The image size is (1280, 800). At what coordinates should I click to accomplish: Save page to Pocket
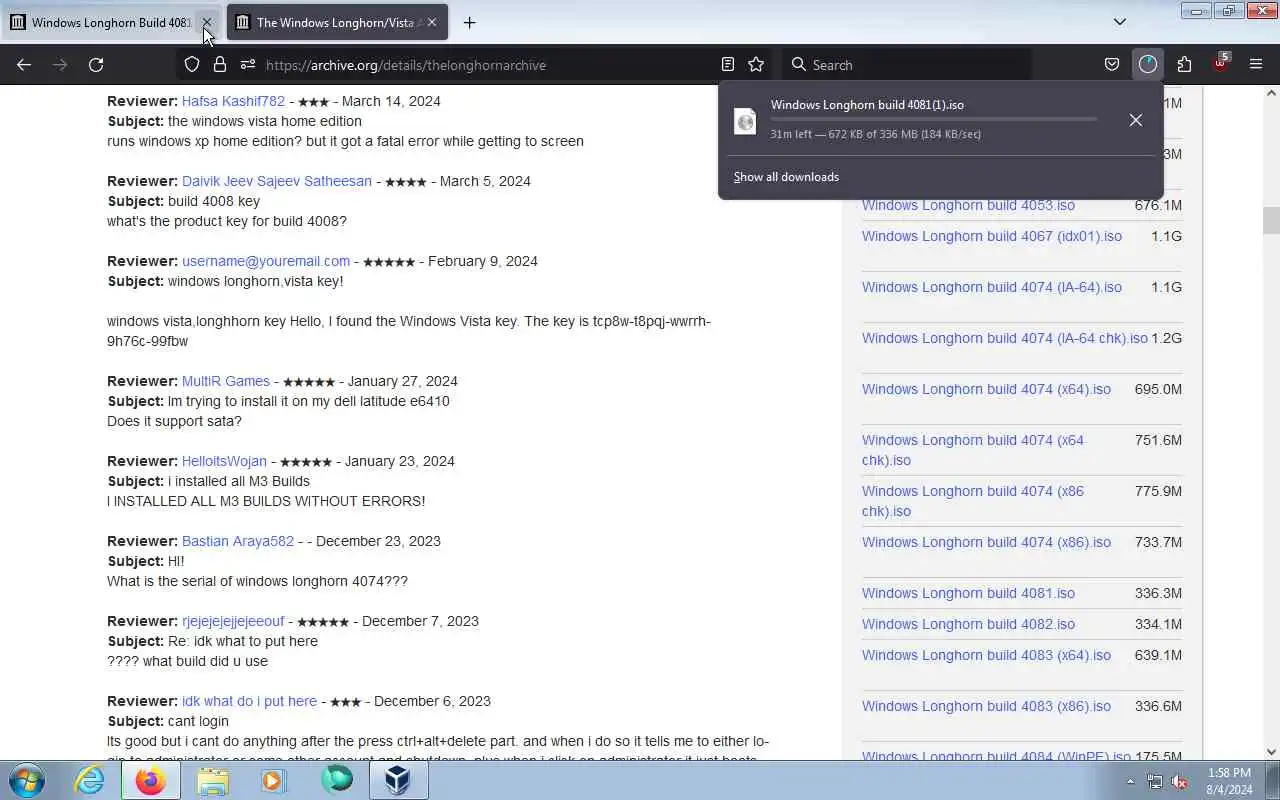point(1111,65)
